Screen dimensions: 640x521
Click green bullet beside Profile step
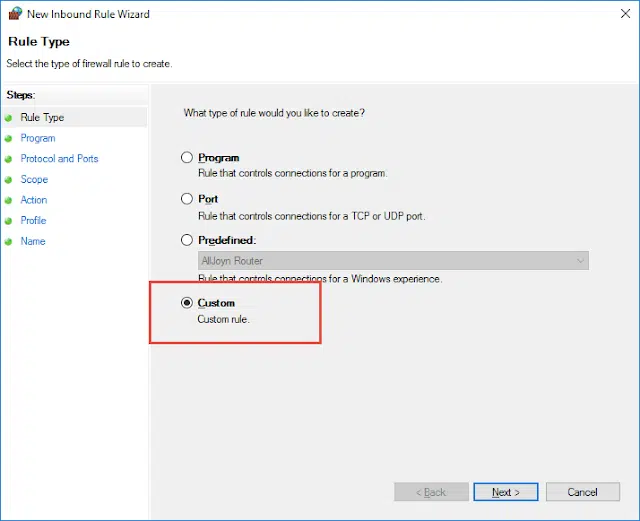click(x=9, y=221)
